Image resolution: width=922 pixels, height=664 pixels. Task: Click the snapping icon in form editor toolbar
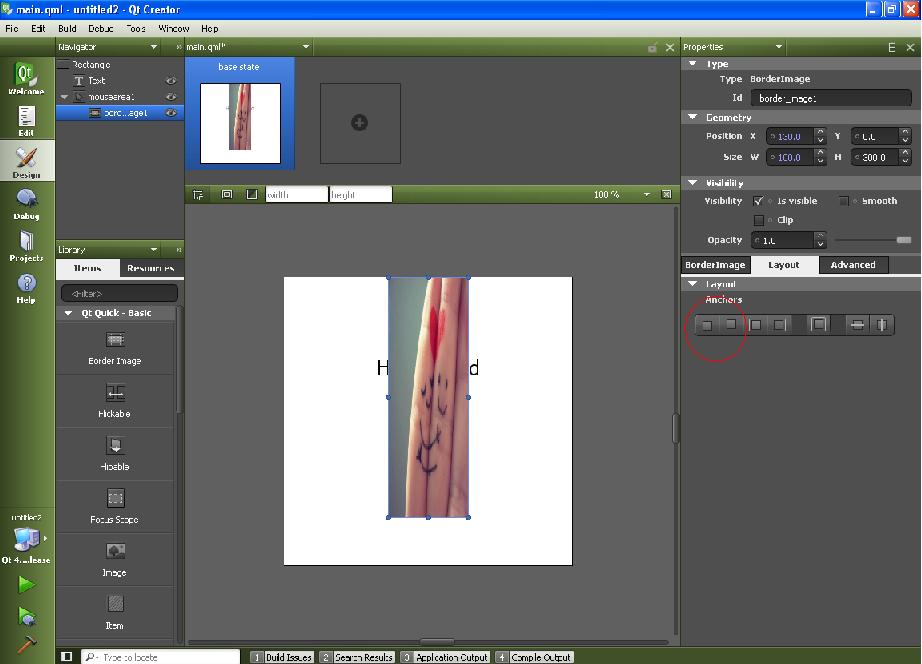(x=198, y=195)
